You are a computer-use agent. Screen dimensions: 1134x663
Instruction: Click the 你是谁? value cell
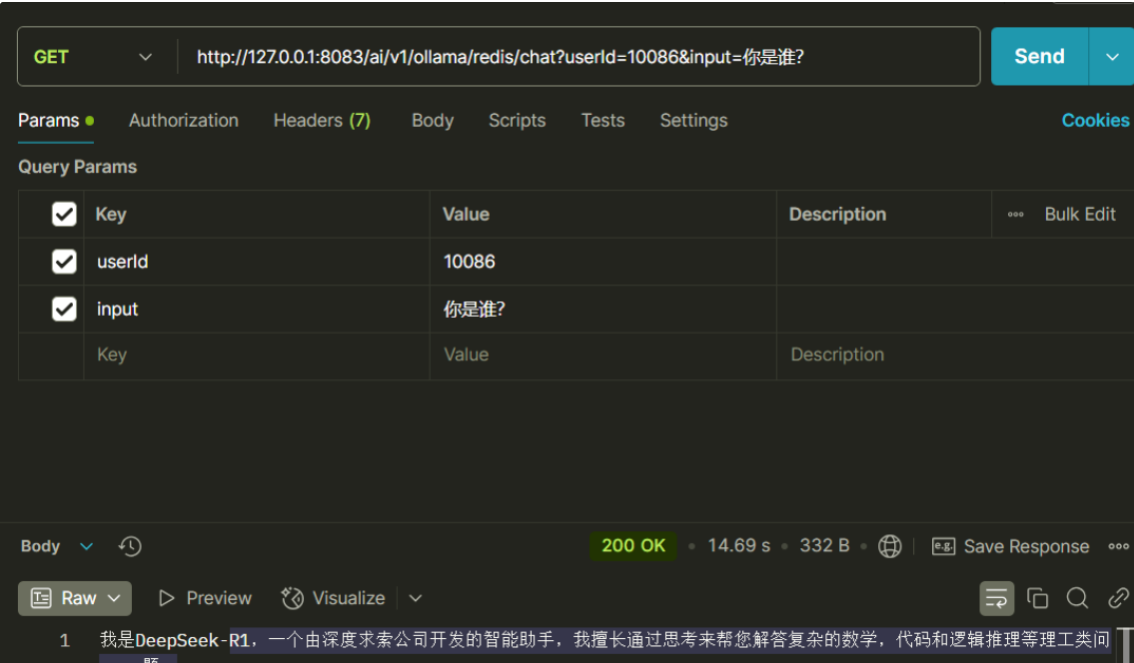[603, 309]
